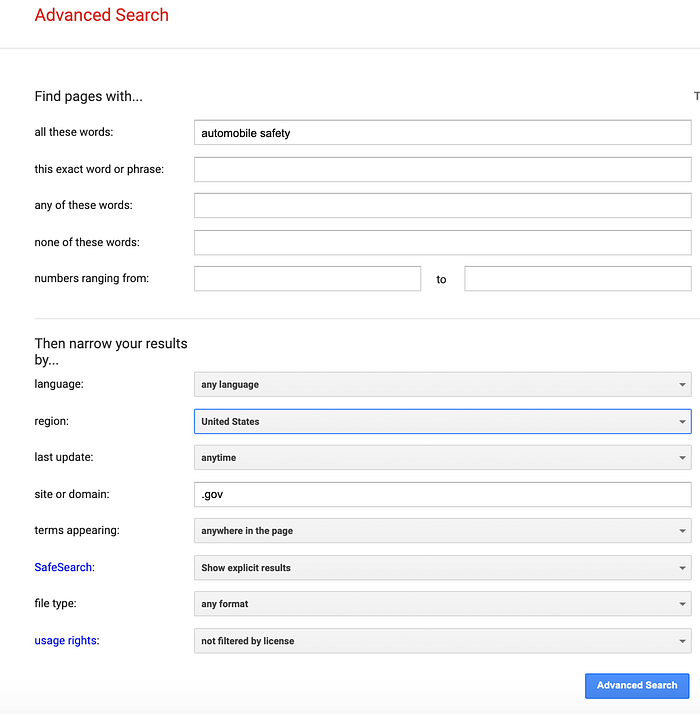Click the 'numbers ranging from:' label
Screen dimensions: 700x714
tap(92, 278)
